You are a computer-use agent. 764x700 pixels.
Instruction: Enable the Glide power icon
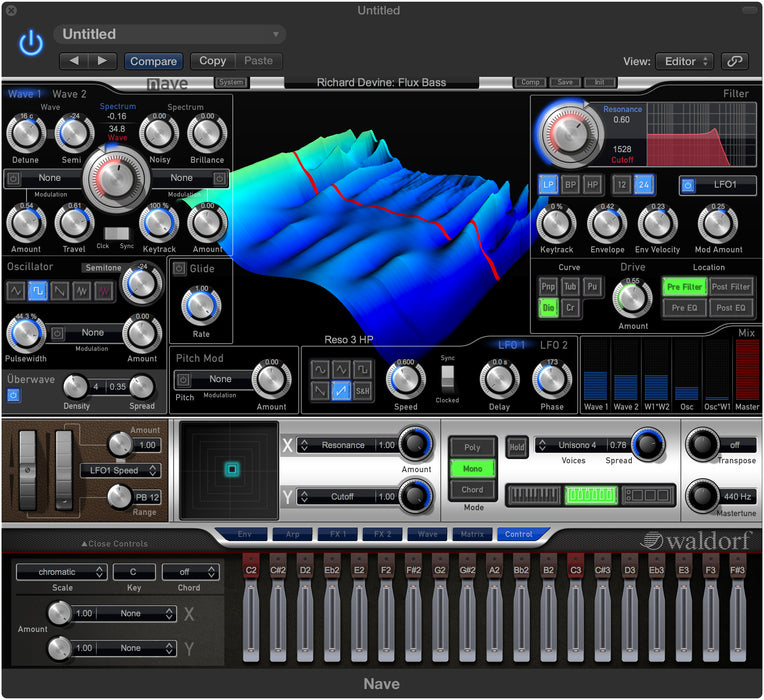point(179,268)
